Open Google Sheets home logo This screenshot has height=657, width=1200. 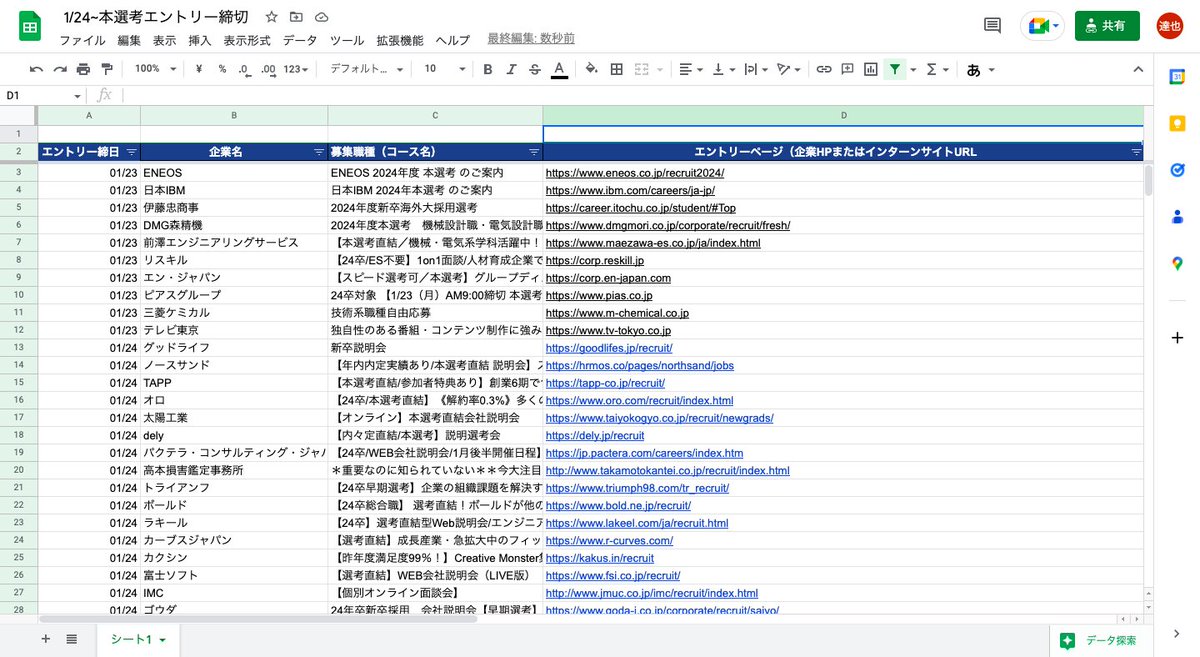pos(29,26)
